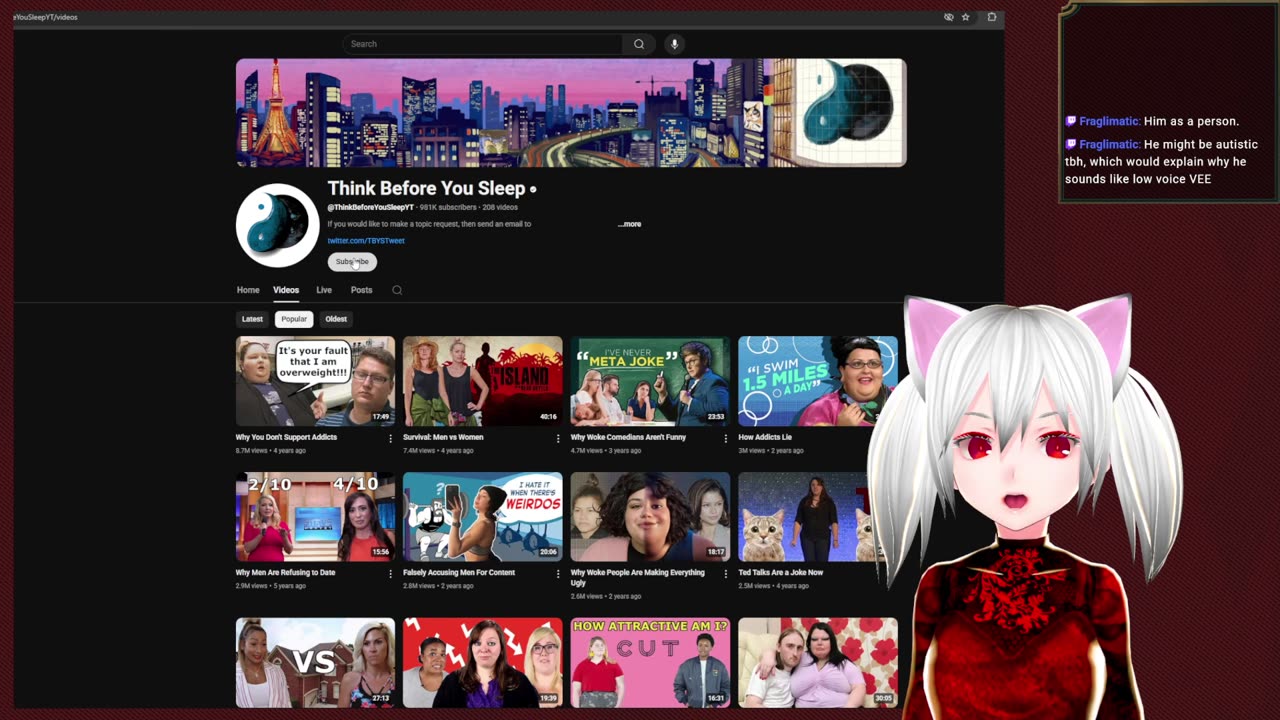
Task: Play the How Attractive Am I Cut thumbnail
Action: (650, 663)
